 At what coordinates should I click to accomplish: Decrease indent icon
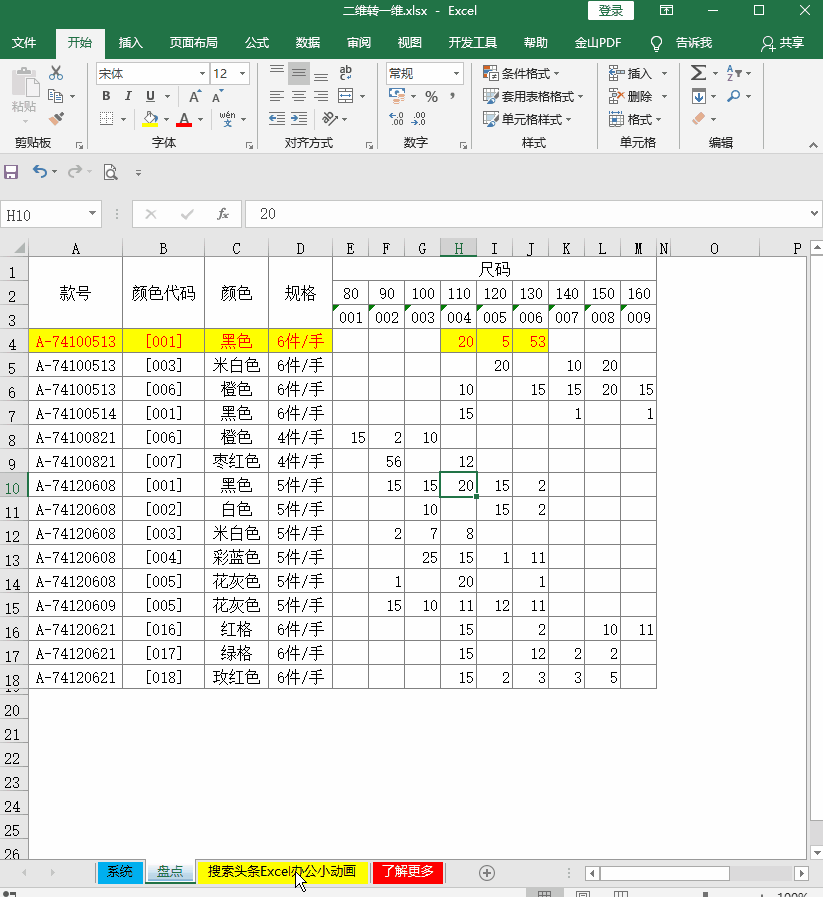tap(277, 119)
